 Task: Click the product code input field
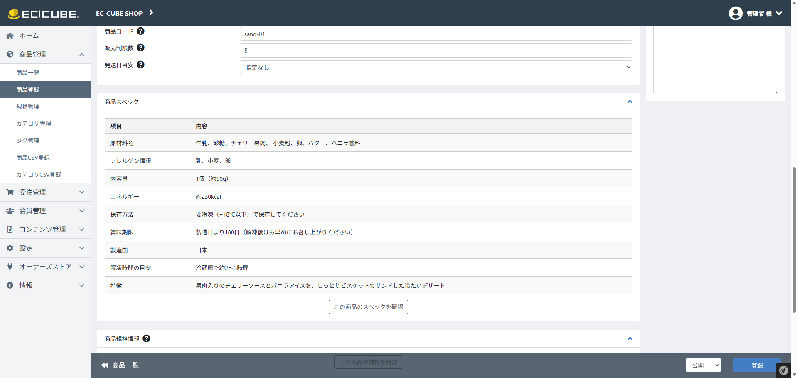(436, 34)
